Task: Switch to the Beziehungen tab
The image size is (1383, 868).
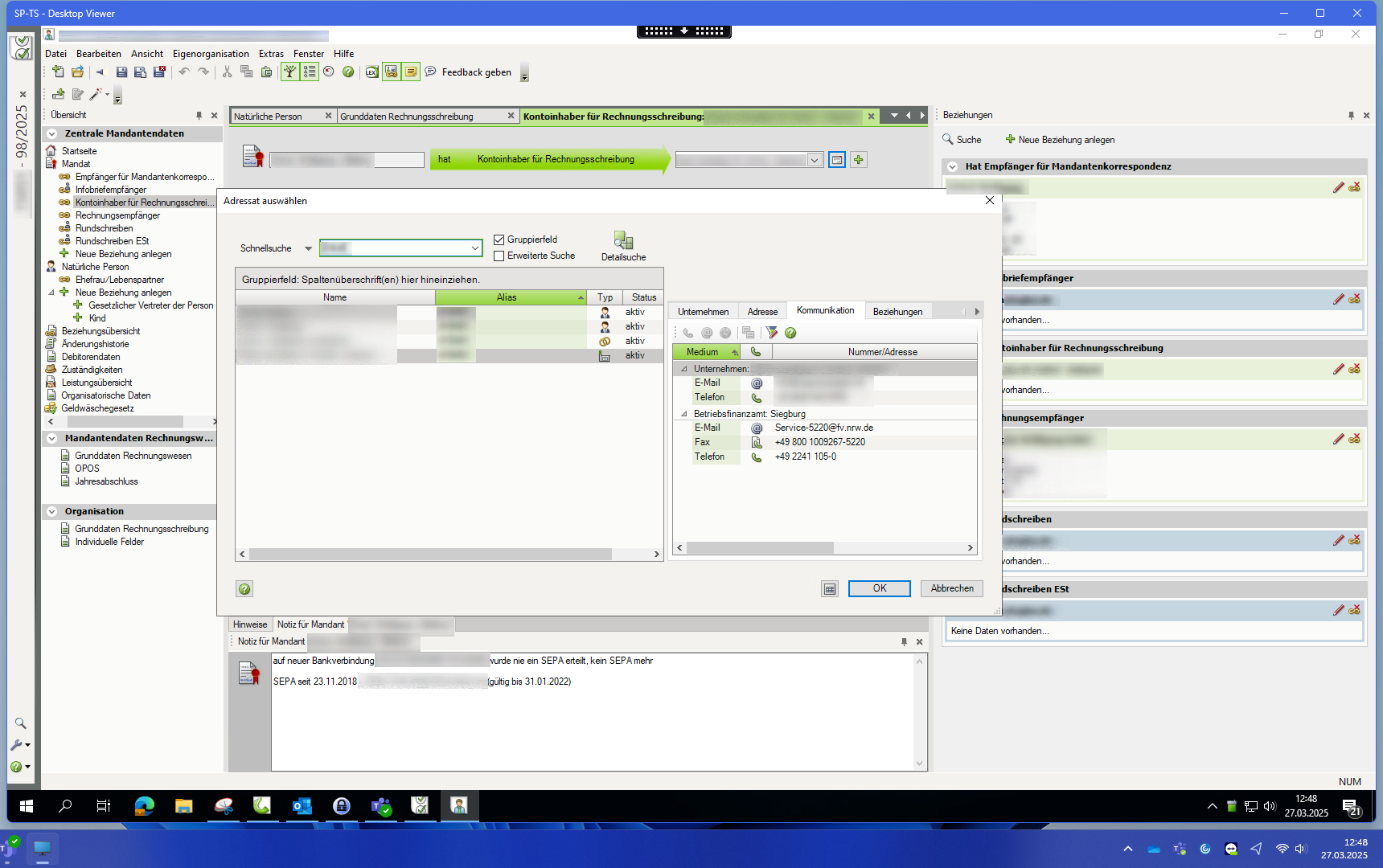Action: coord(897,312)
